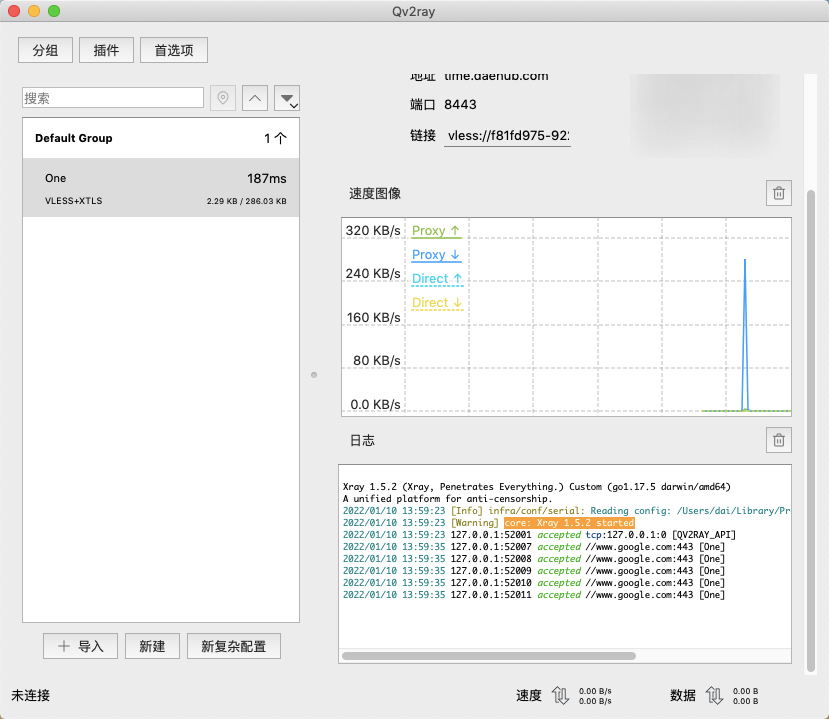Click the locate connection pin icon

click(223, 98)
